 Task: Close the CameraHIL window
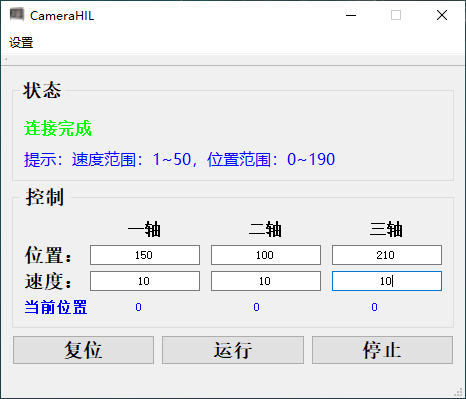tap(442, 15)
